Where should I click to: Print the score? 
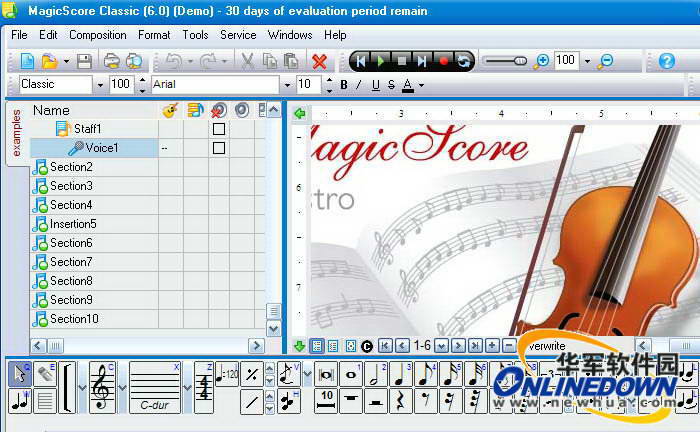tap(112, 61)
